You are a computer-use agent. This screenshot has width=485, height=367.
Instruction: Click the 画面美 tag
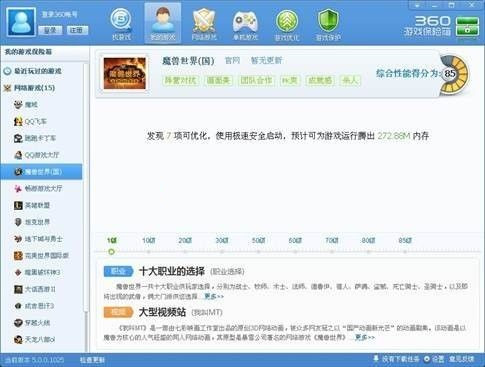click(218, 80)
